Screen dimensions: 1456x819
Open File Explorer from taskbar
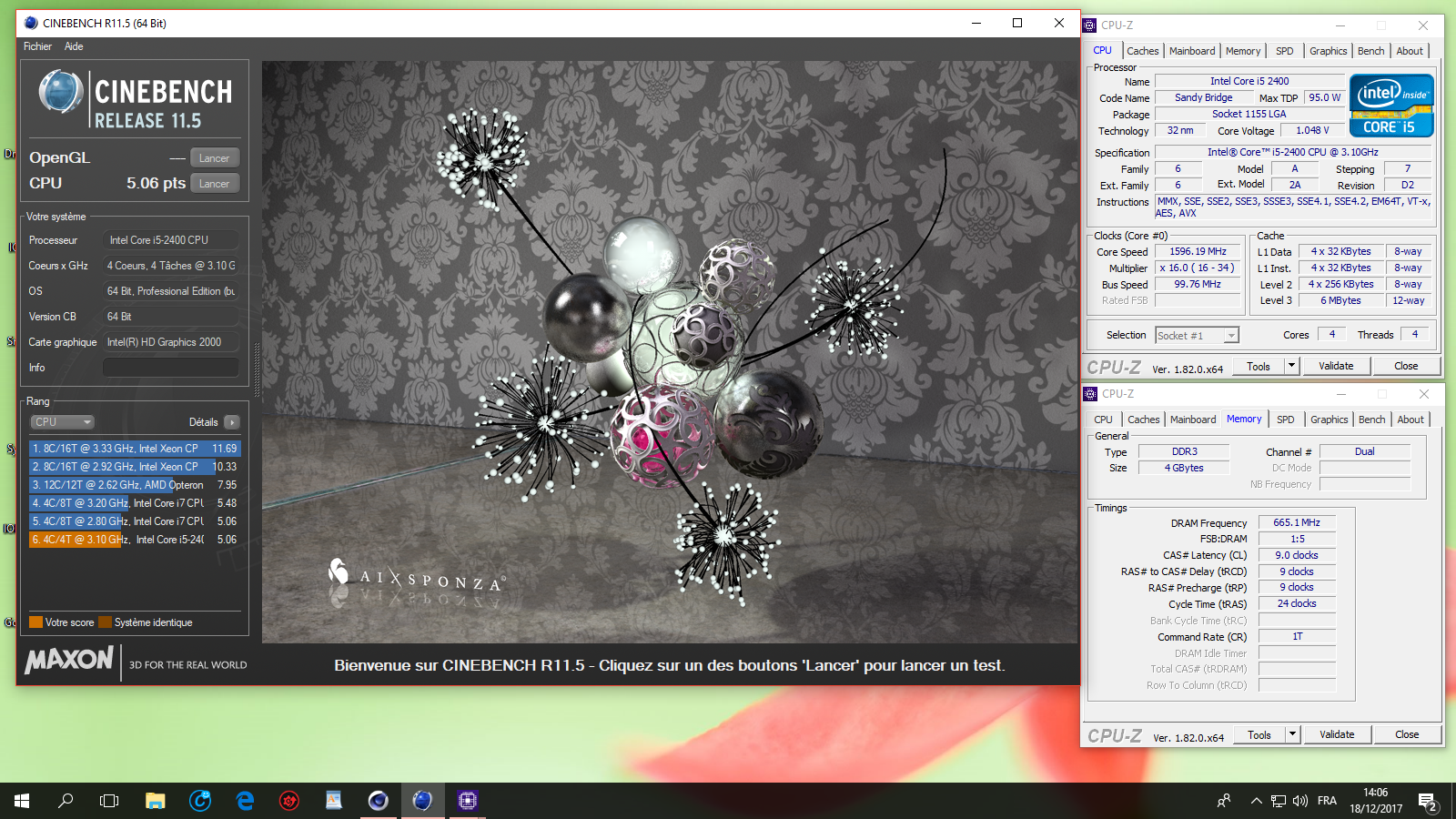point(156,801)
